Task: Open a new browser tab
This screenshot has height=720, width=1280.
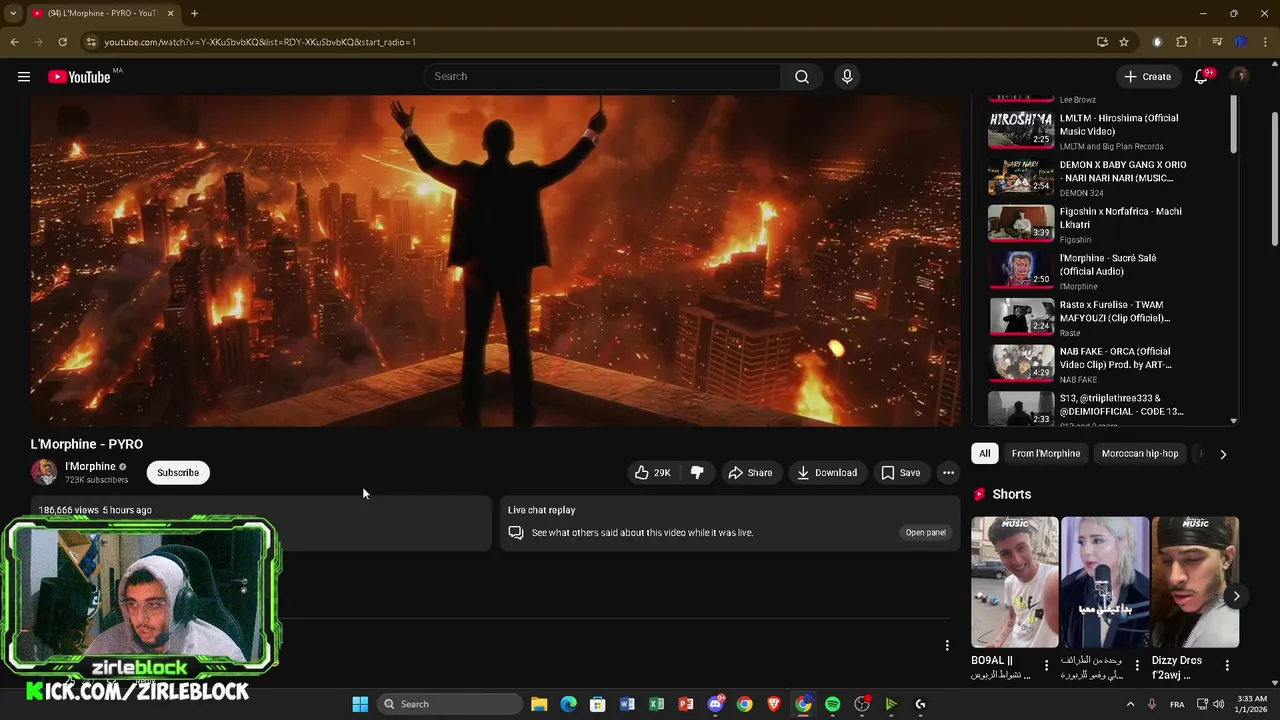Action: click(194, 13)
